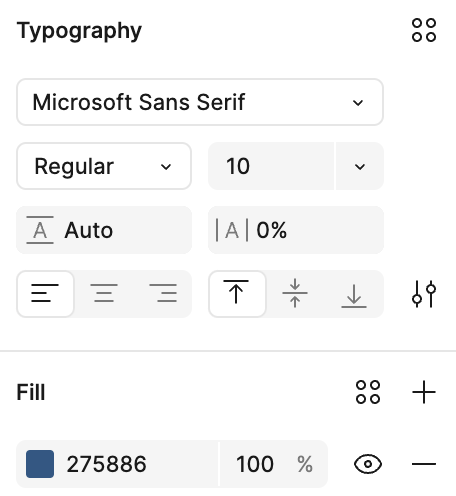
Task: Select vertical align middle
Action: click(295, 294)
